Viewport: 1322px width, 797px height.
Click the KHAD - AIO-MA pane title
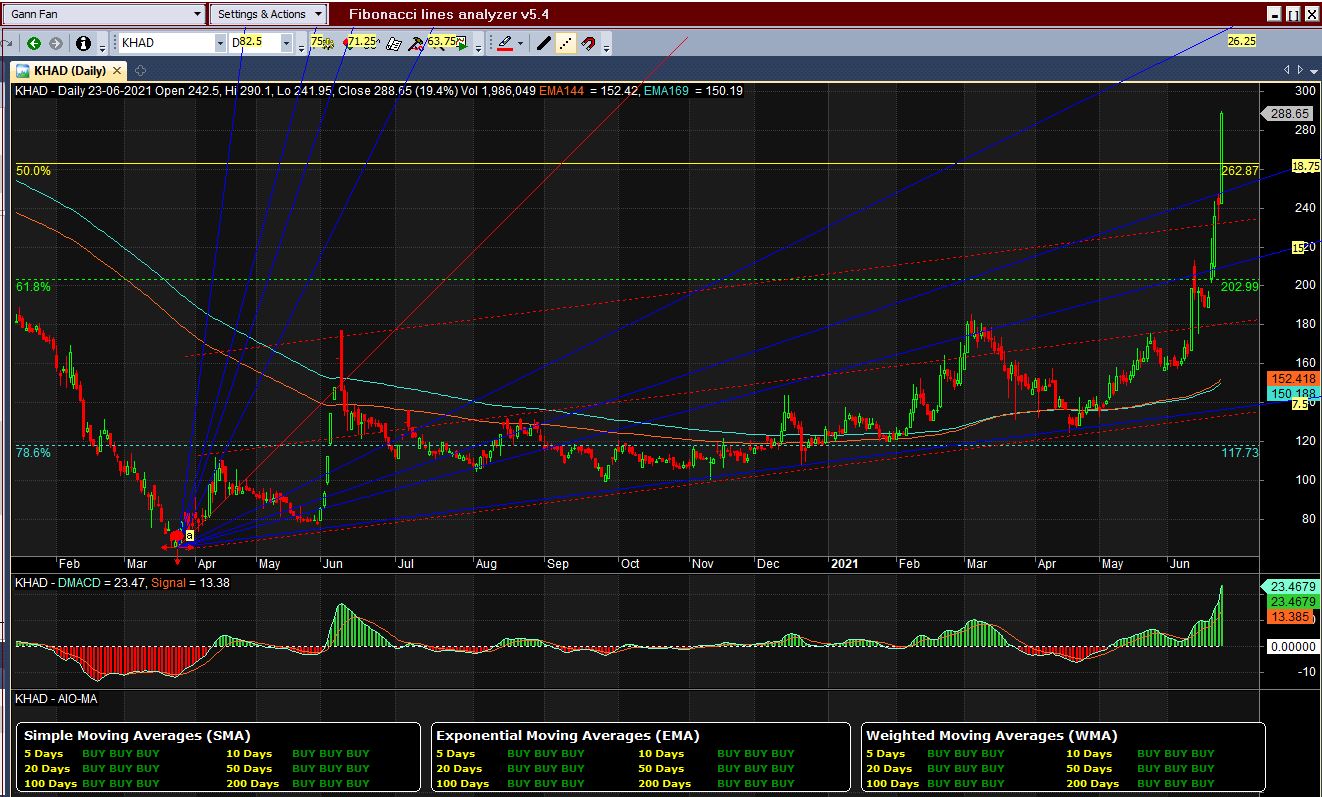pyautogui.click(x=56, y=699)
